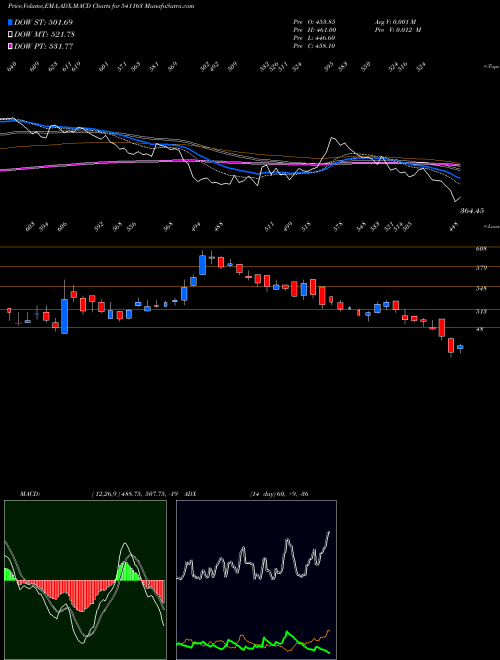Viewport: 500px width, 660px height.
Task: Click the chart title mentioning MunafaSutra.com
Action: [101, 7]
